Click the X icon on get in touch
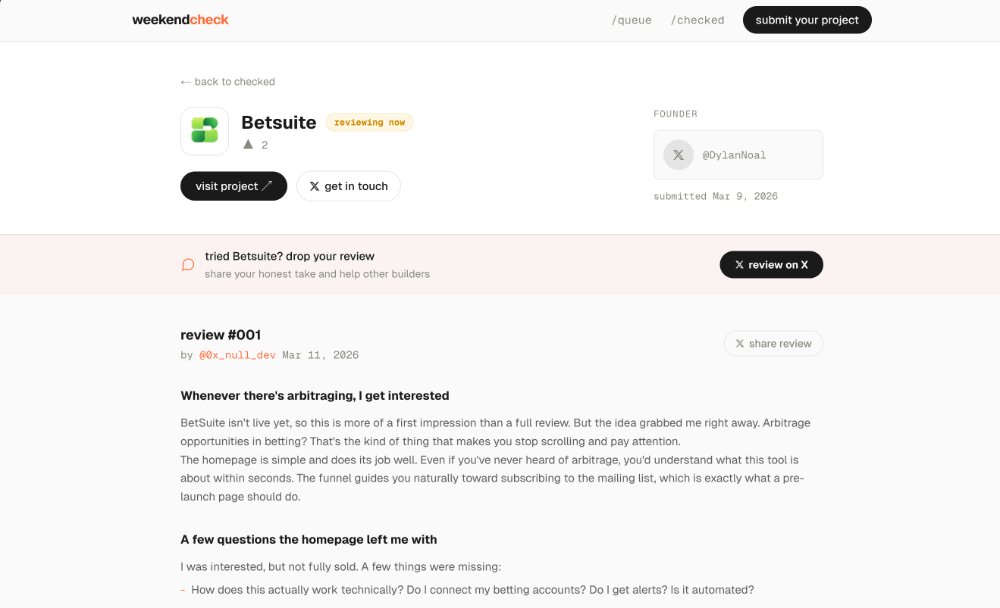 pyautogui.click(x=314, y=186)
